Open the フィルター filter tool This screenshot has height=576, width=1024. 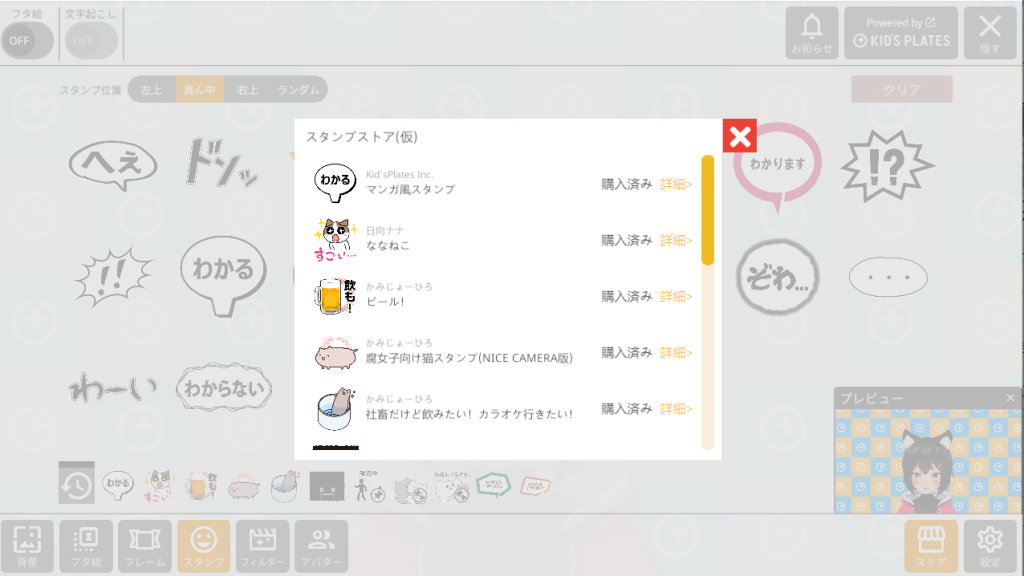262,546
